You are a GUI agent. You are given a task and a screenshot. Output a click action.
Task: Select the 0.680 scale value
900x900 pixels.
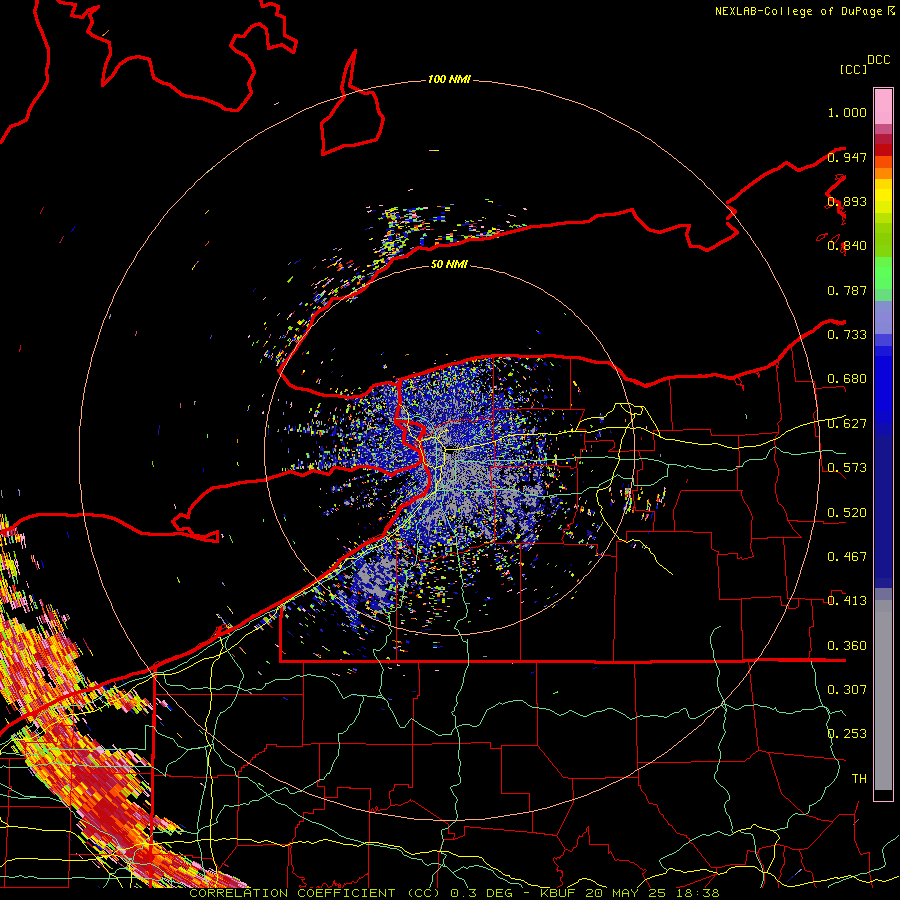[847, 379]
